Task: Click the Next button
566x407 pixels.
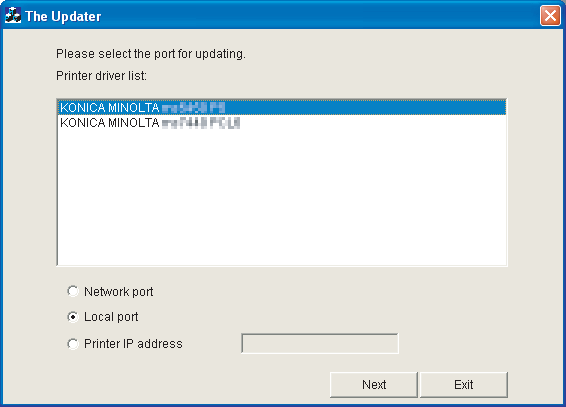Action: (374, 385)
